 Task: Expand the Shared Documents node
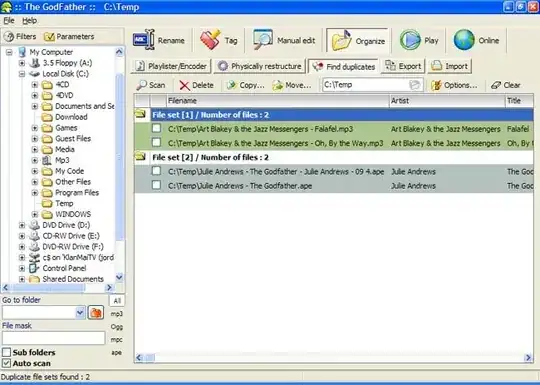click(x=22, y=279)
